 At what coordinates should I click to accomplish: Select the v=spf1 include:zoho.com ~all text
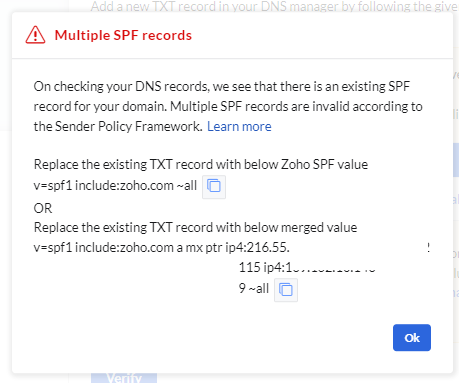pyautogui.click(x=115, y=185)
